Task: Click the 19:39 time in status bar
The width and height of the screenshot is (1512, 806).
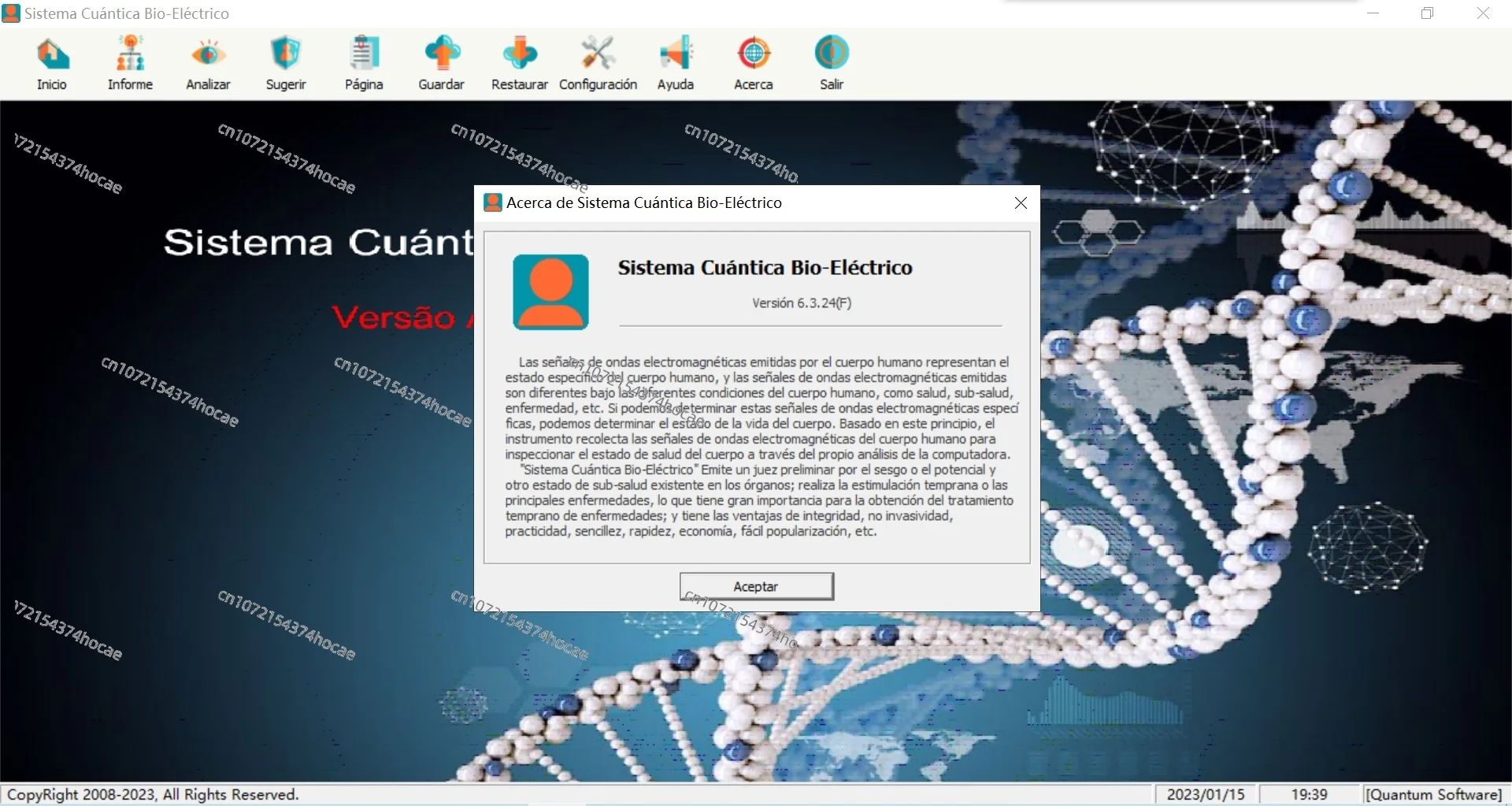Action: coord(1310,794)
